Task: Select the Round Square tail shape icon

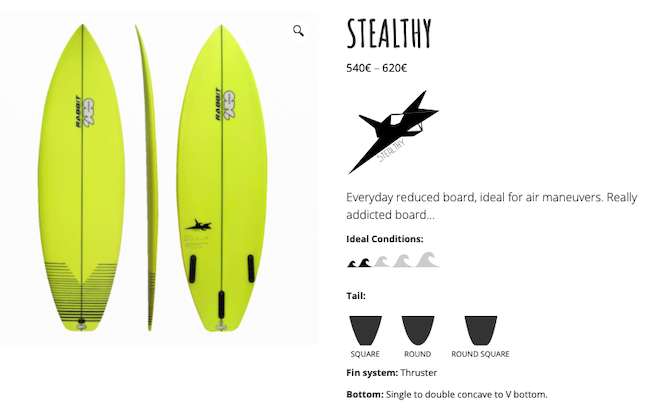Action: 480,330
